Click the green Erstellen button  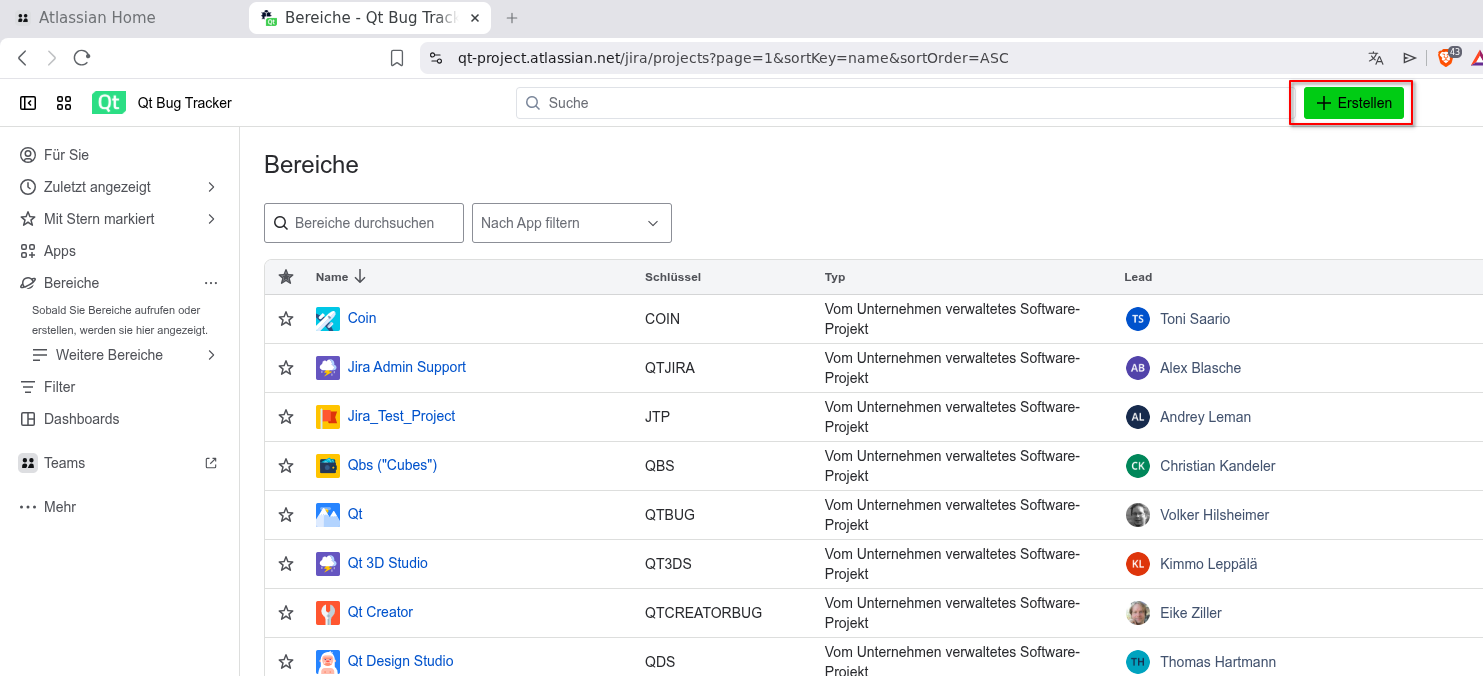(x=1354, y=103)
